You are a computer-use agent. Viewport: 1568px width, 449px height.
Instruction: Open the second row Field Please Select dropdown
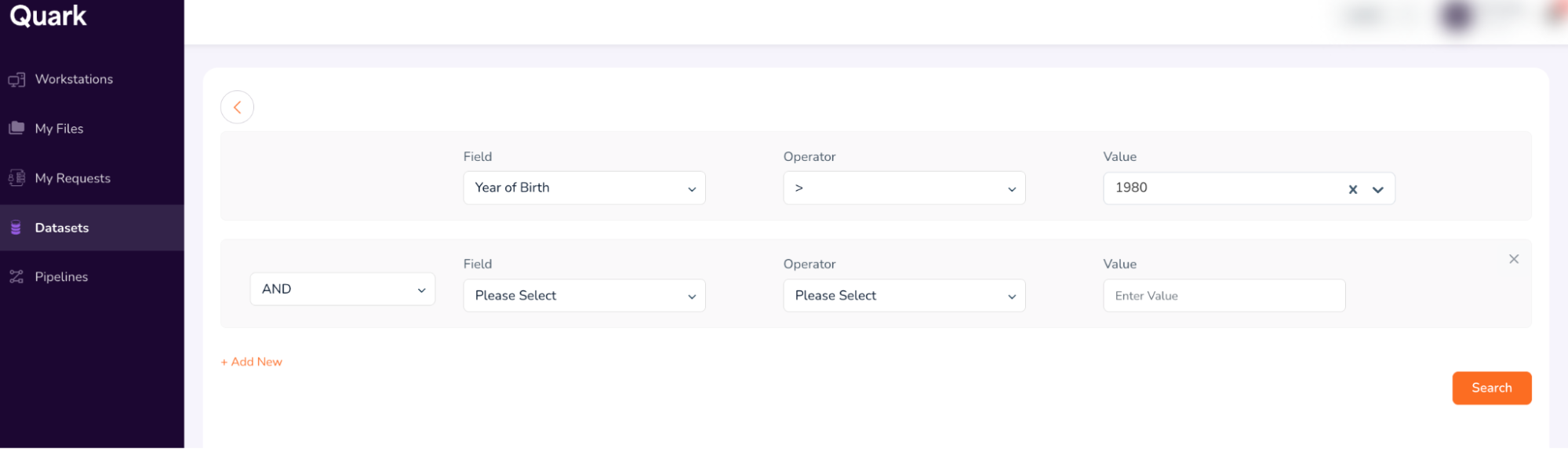584,296
